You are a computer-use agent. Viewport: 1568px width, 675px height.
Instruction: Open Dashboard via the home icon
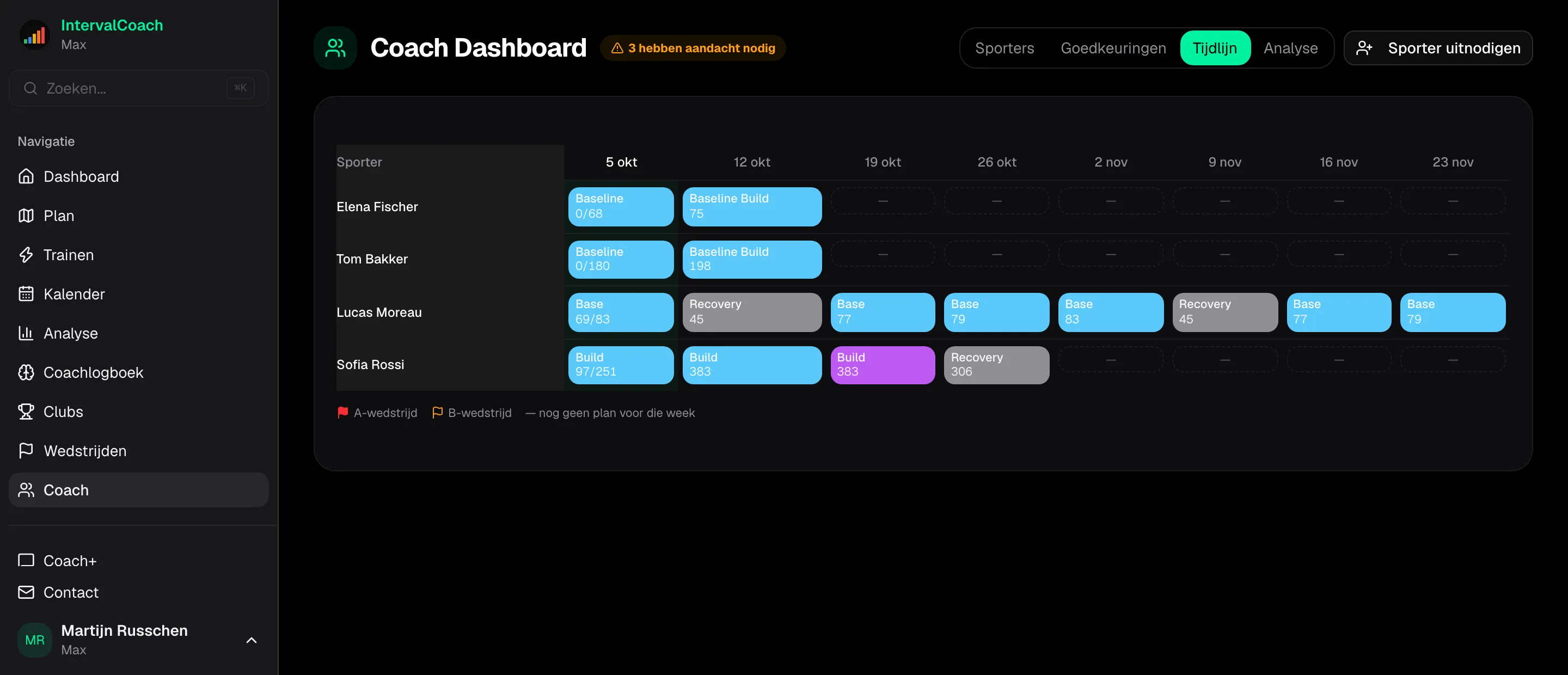point(26,176)
